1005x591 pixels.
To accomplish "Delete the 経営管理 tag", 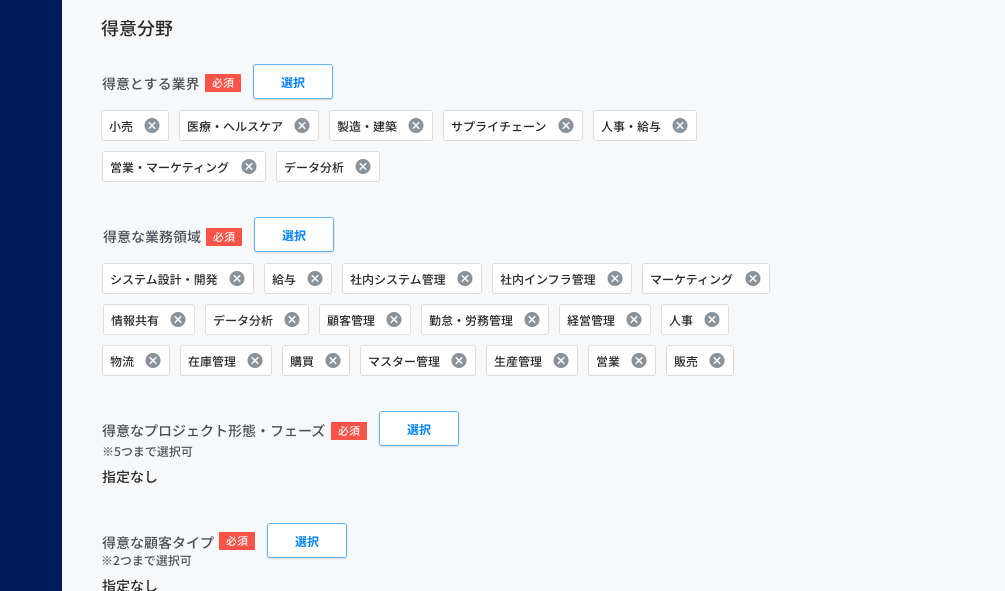I will point(634,320).
